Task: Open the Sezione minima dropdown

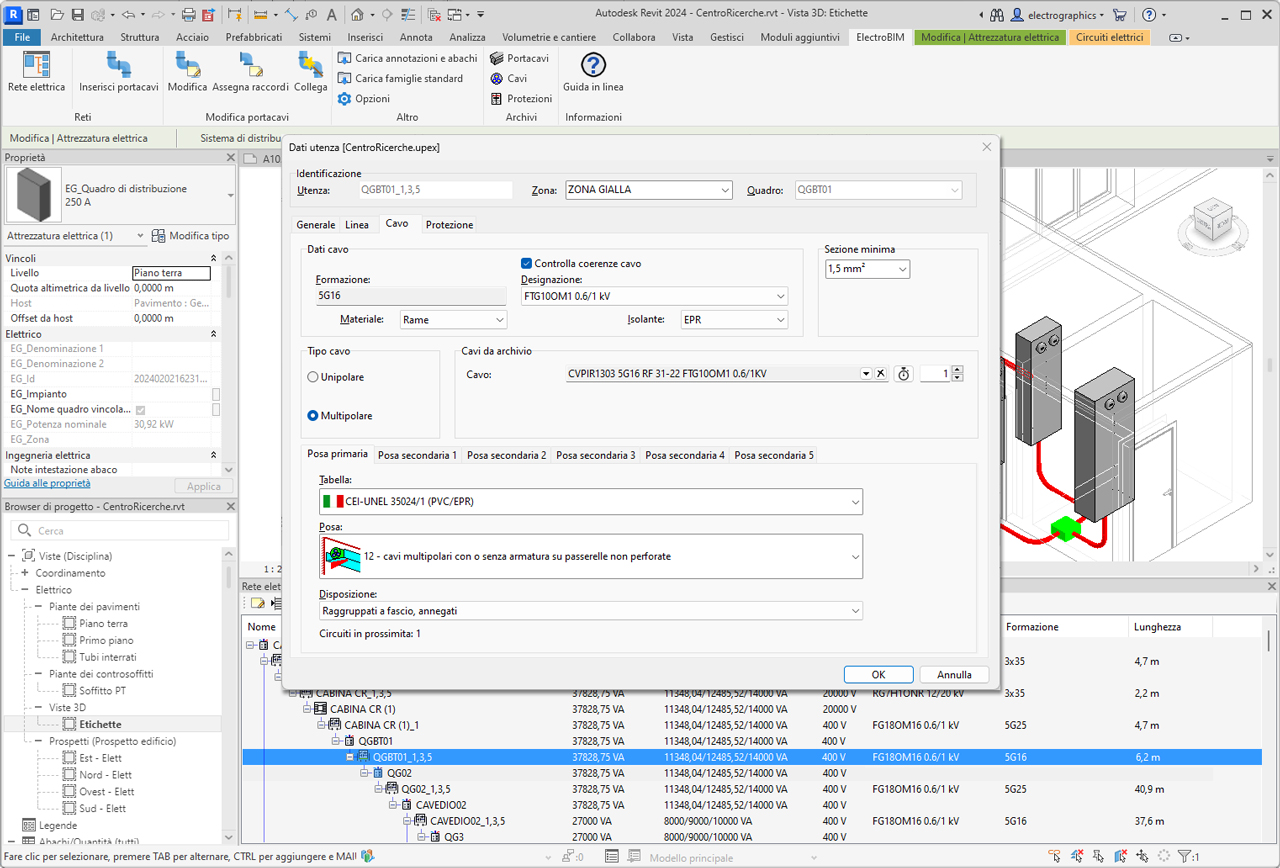Action: click(867, 269)
